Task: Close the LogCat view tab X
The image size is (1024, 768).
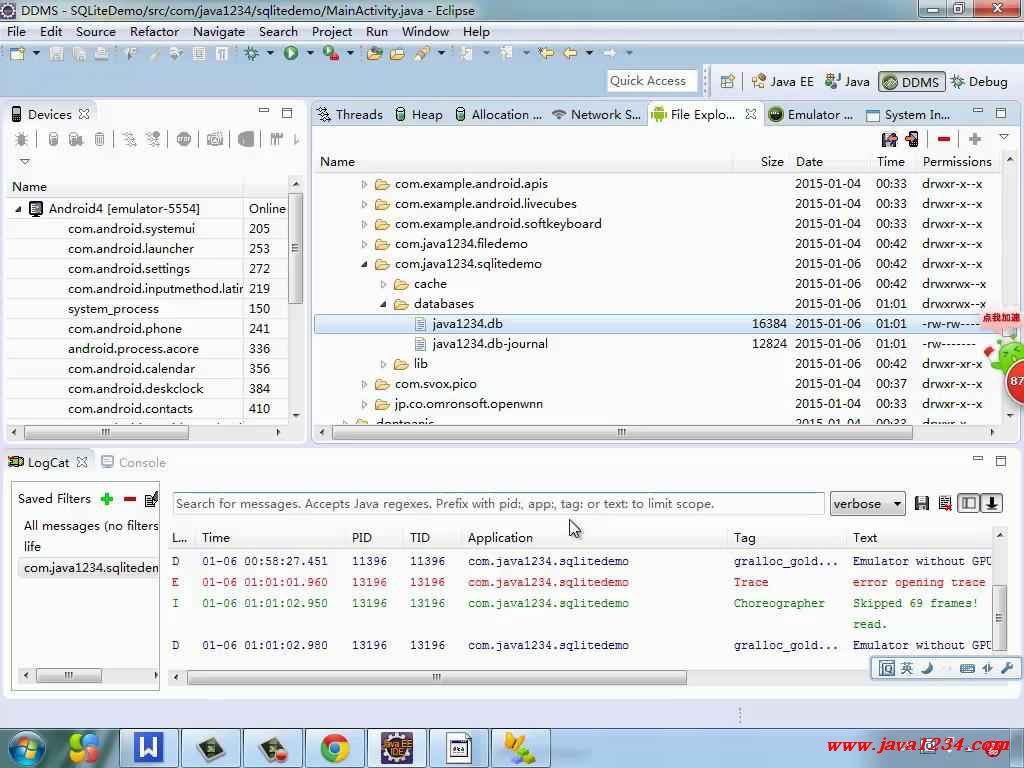Action: click(x=82, y=462)
